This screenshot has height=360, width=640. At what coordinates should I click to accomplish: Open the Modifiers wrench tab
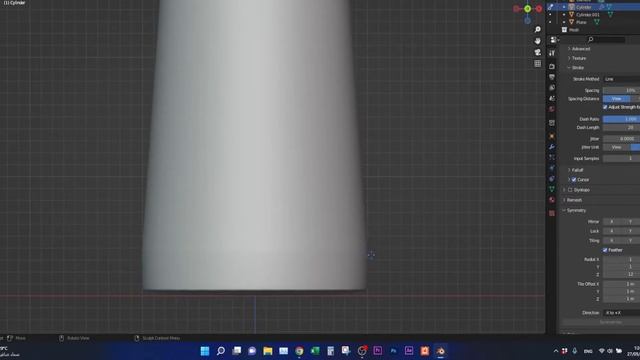(552, 147)
